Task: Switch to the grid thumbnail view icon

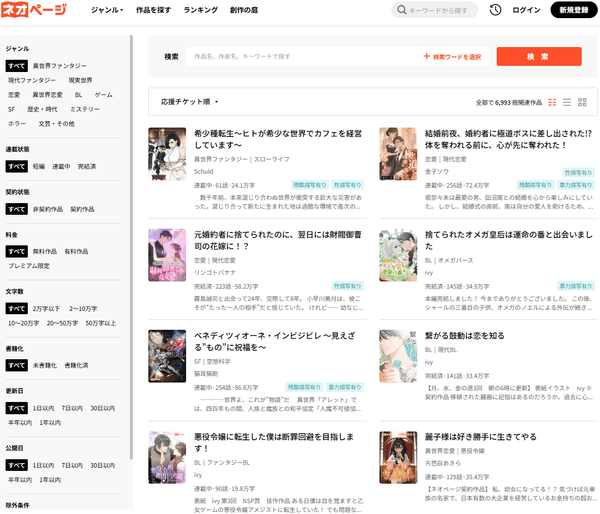Action: pyautogui.click(x=583, y=102)
